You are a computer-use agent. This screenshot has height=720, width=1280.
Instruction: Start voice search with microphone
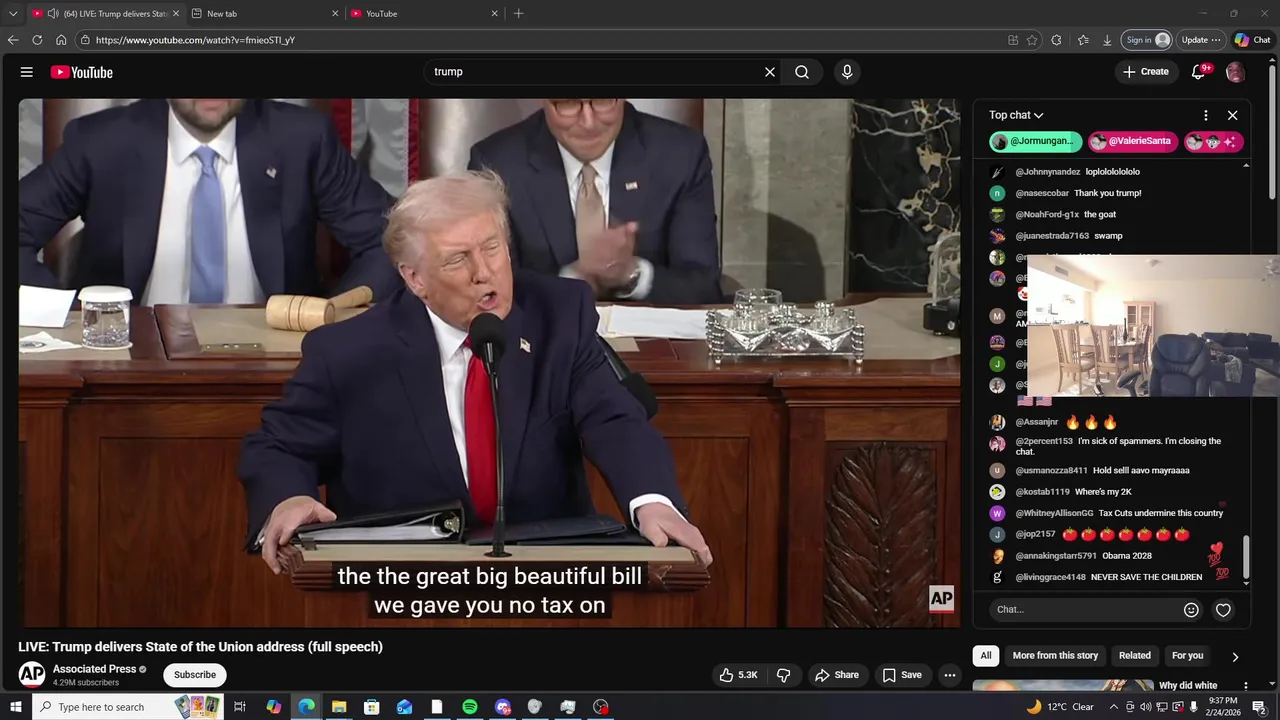[x=847, y=72]
